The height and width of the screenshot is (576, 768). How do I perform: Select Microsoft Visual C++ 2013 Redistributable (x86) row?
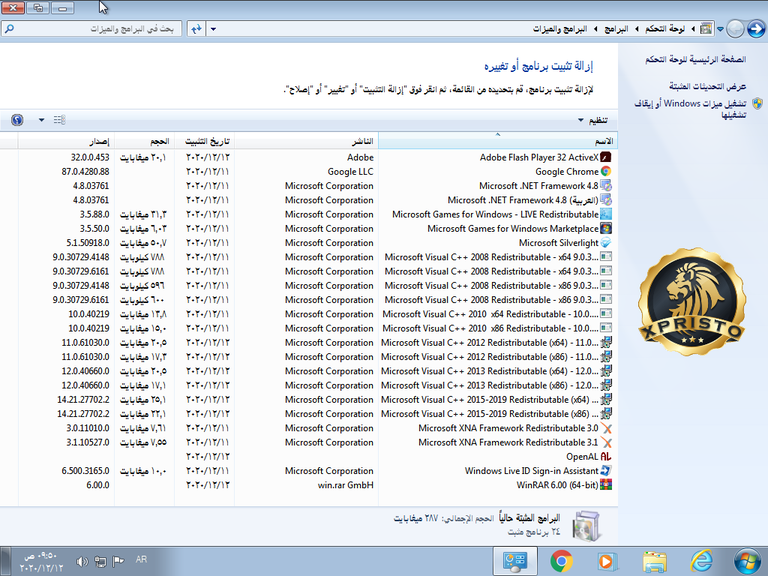pyautogui.click(x=309, y=385)
